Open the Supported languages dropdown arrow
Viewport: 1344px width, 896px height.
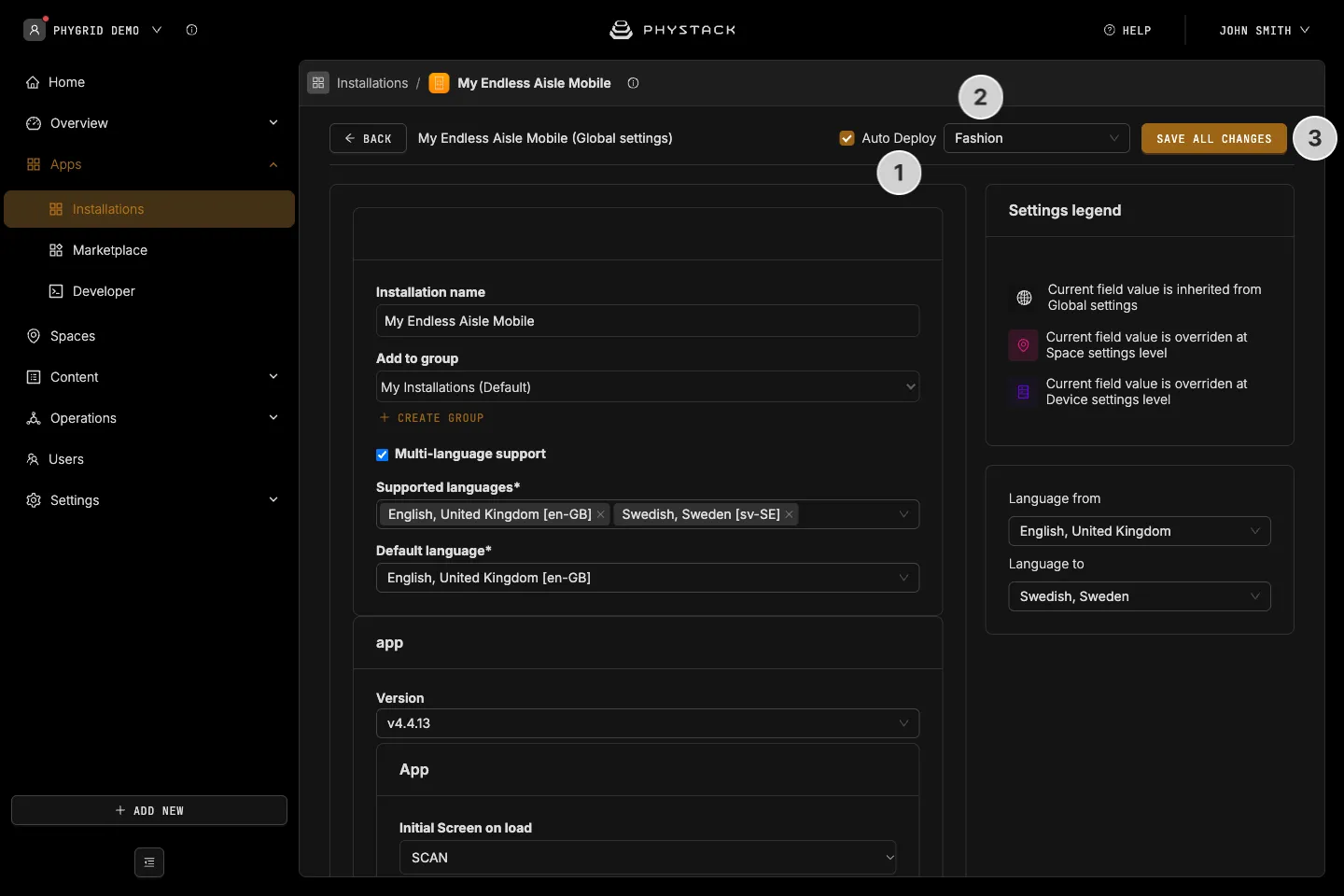click(x=903, y=514)
